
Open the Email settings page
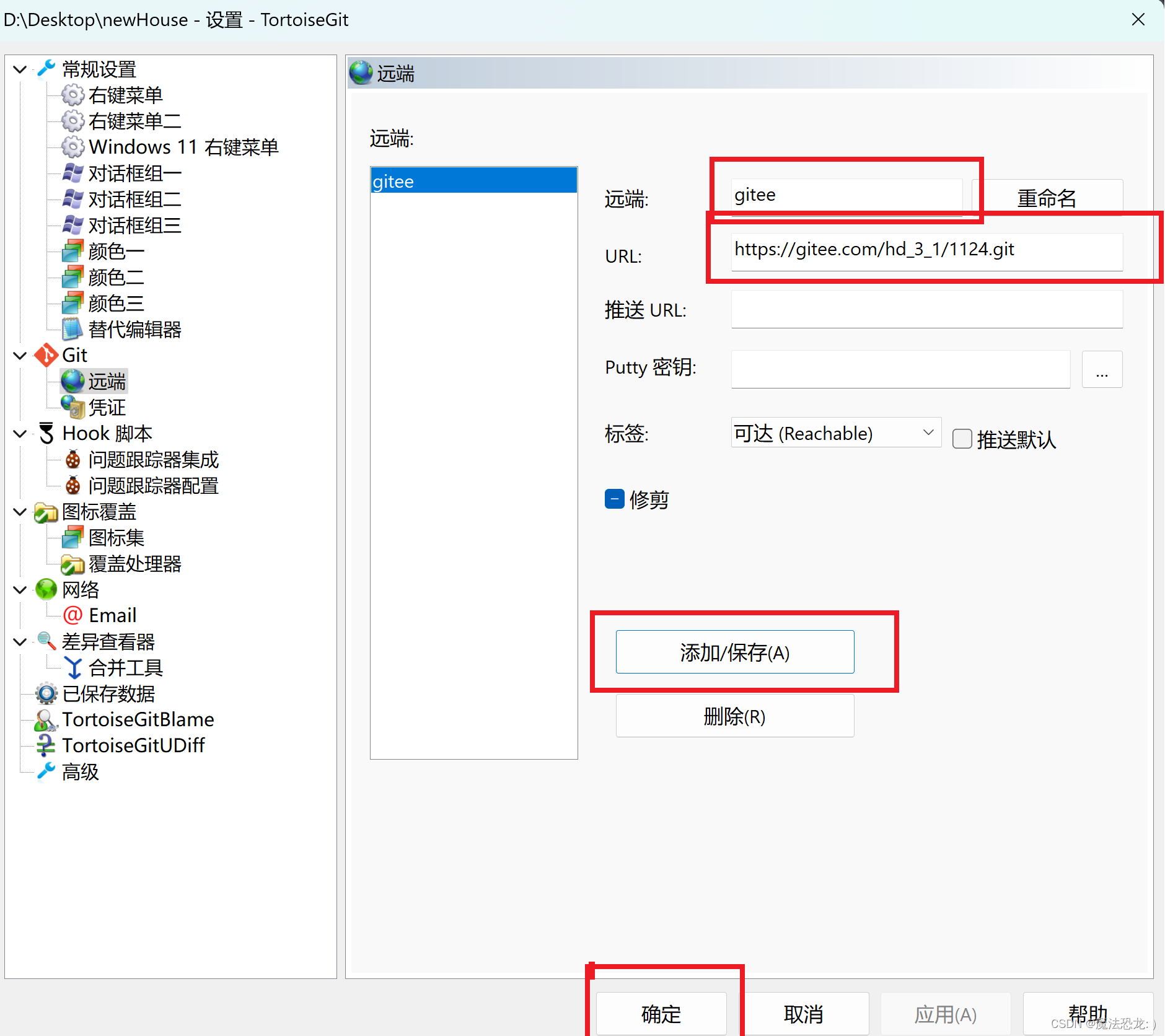(x=112, y=615)
